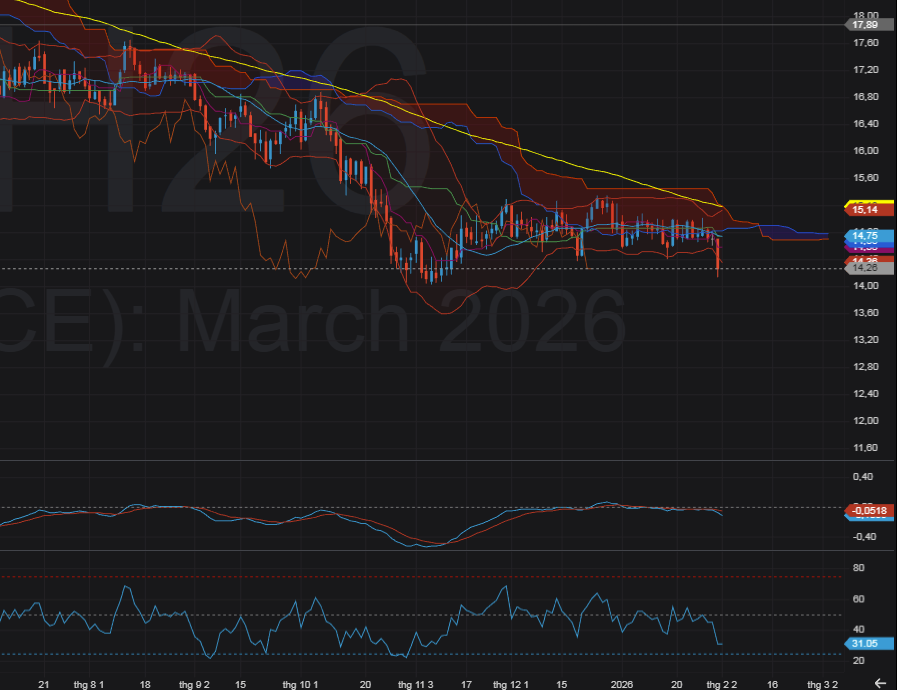
Task: Click the RSI axis 20 level label
Action: pyautogui.click(x=858, y=660)
